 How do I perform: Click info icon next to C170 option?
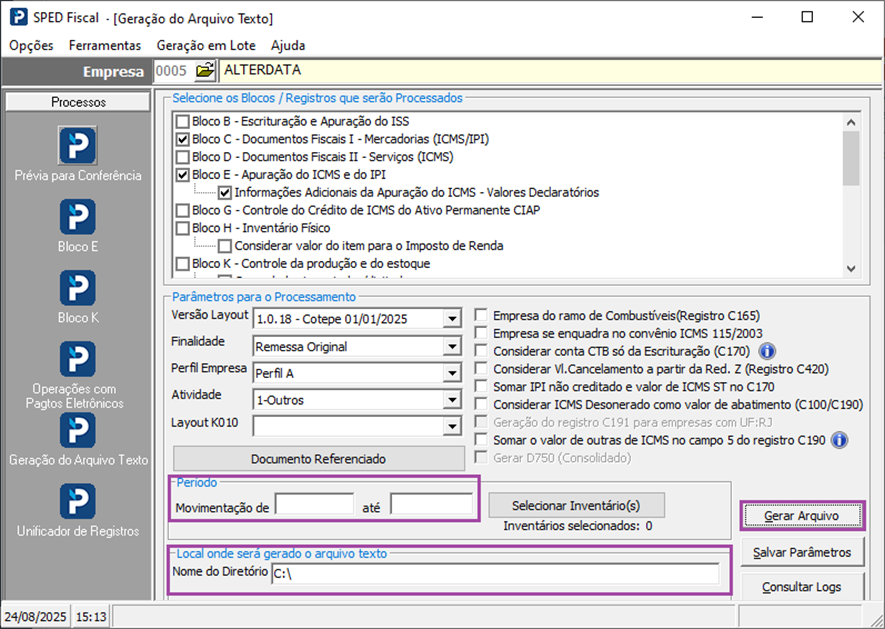(768, 351)
